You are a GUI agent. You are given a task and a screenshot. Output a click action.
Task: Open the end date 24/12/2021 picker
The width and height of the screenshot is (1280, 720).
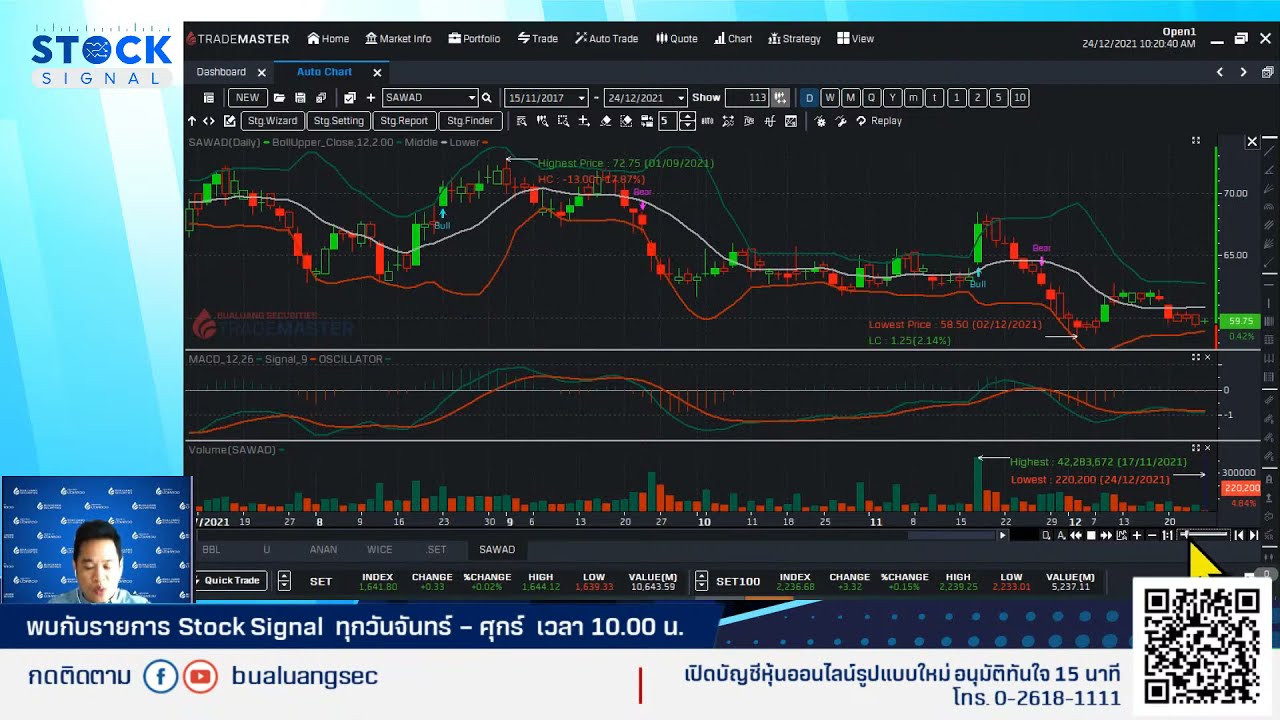pos(681,98)
